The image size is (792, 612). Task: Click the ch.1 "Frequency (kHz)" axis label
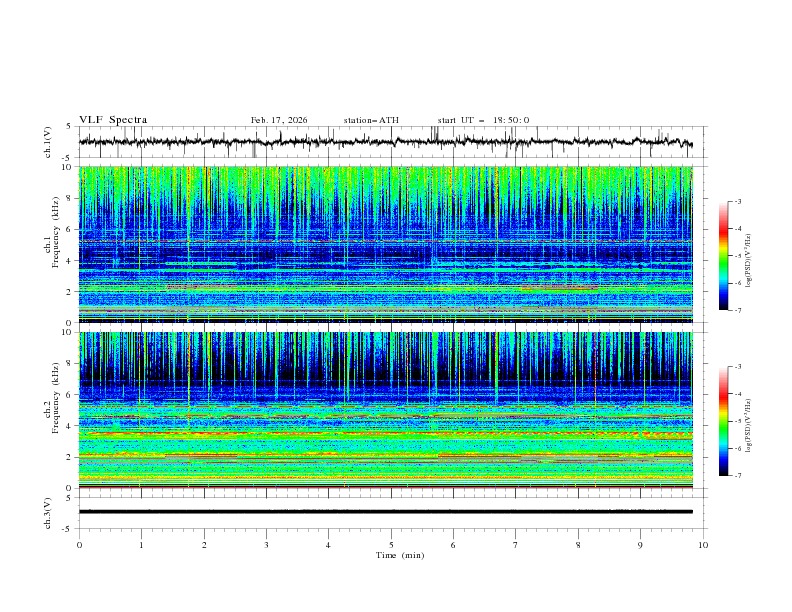click(56, 232)
